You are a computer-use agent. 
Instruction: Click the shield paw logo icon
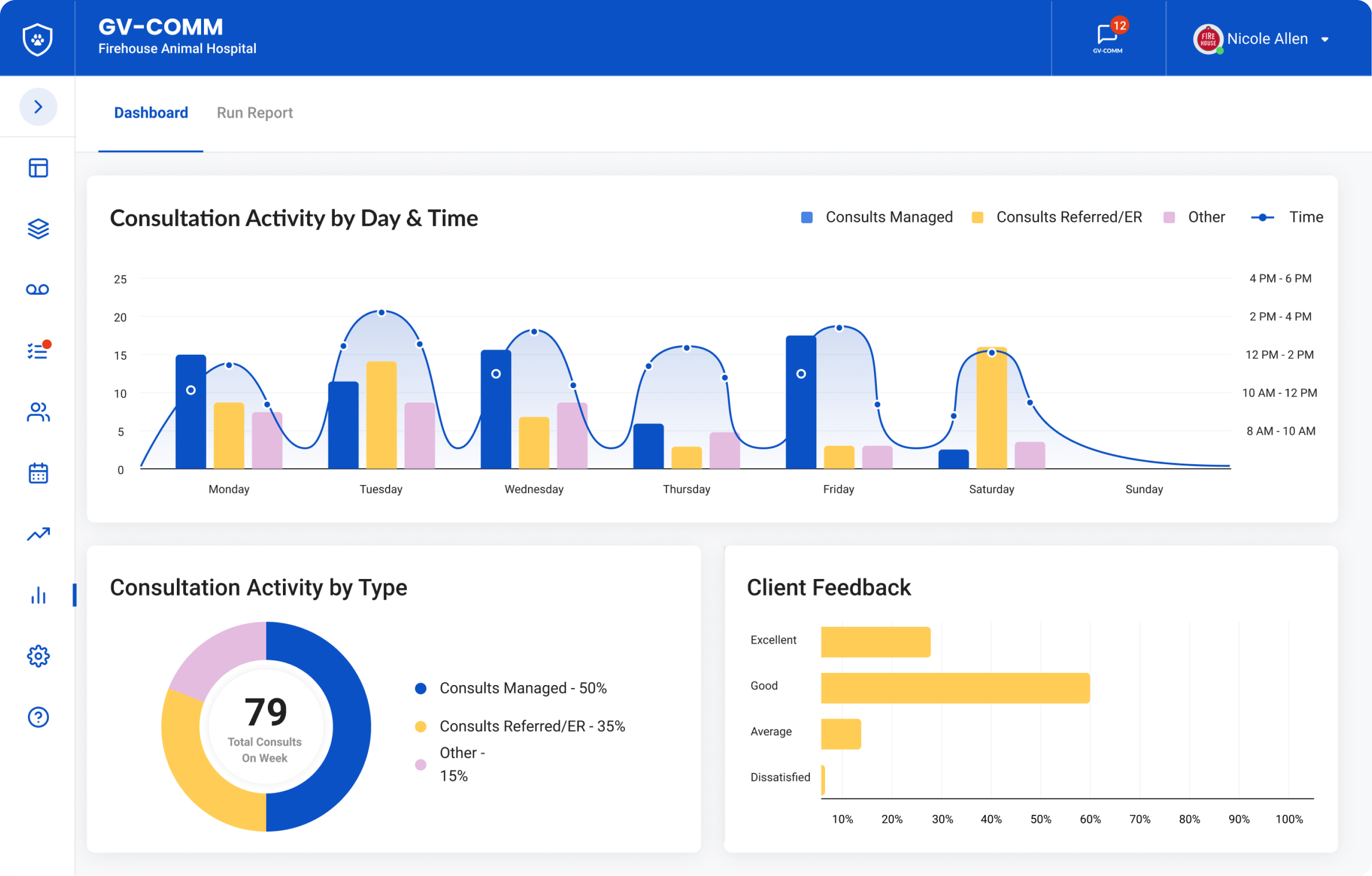pyautogui.click(x=38, y=39)
